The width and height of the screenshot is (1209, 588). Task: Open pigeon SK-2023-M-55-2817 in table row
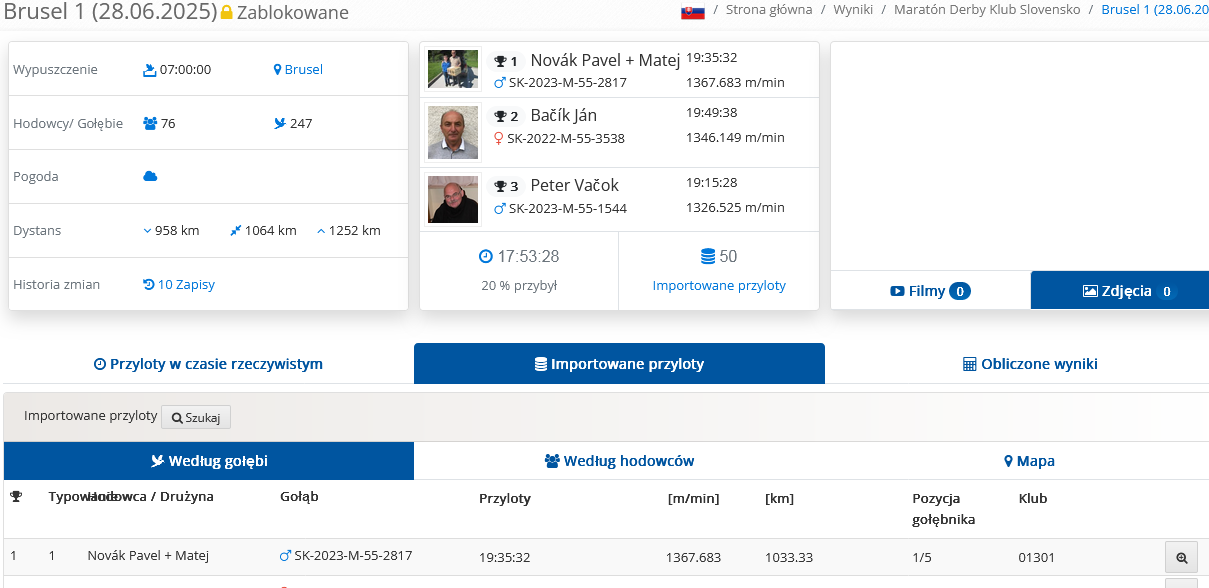352,556
